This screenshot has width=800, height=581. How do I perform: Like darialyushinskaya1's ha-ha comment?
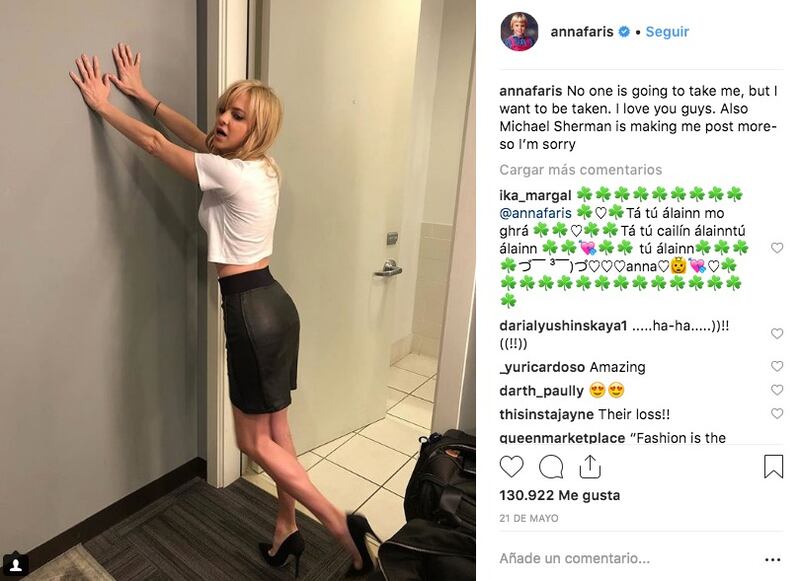[777, 334]
